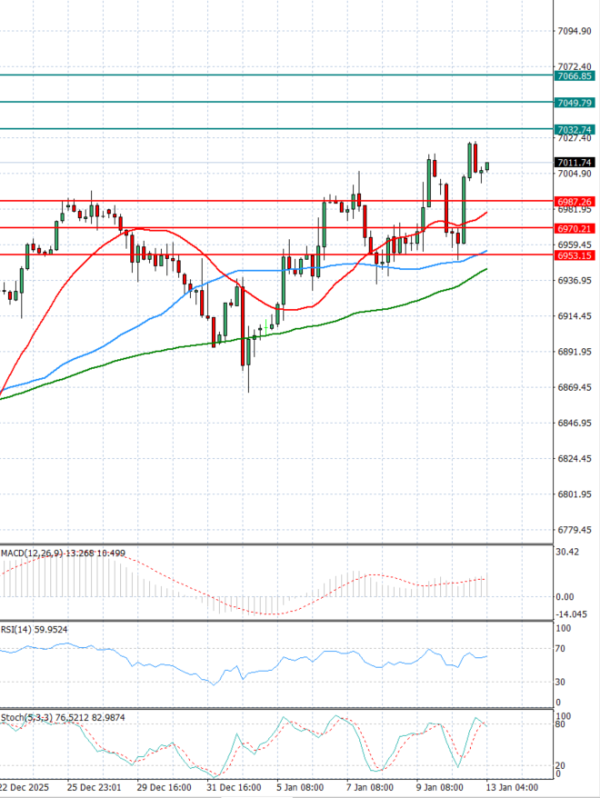
Task: Click the 7066.85 resistance price label
Action: pos(574,76)
